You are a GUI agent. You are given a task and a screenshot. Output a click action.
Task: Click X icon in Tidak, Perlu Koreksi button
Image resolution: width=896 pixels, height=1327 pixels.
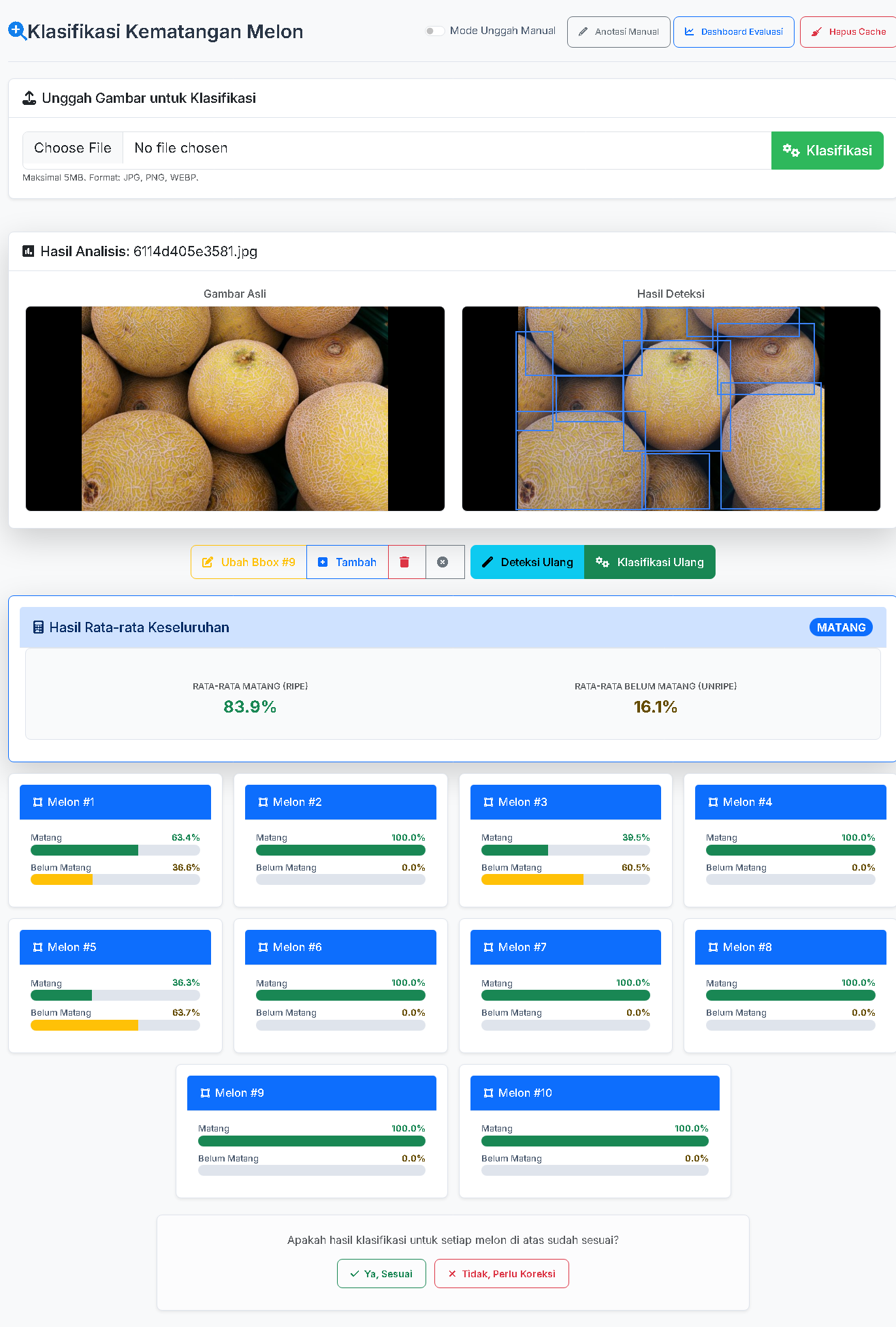pos(452,1274)
